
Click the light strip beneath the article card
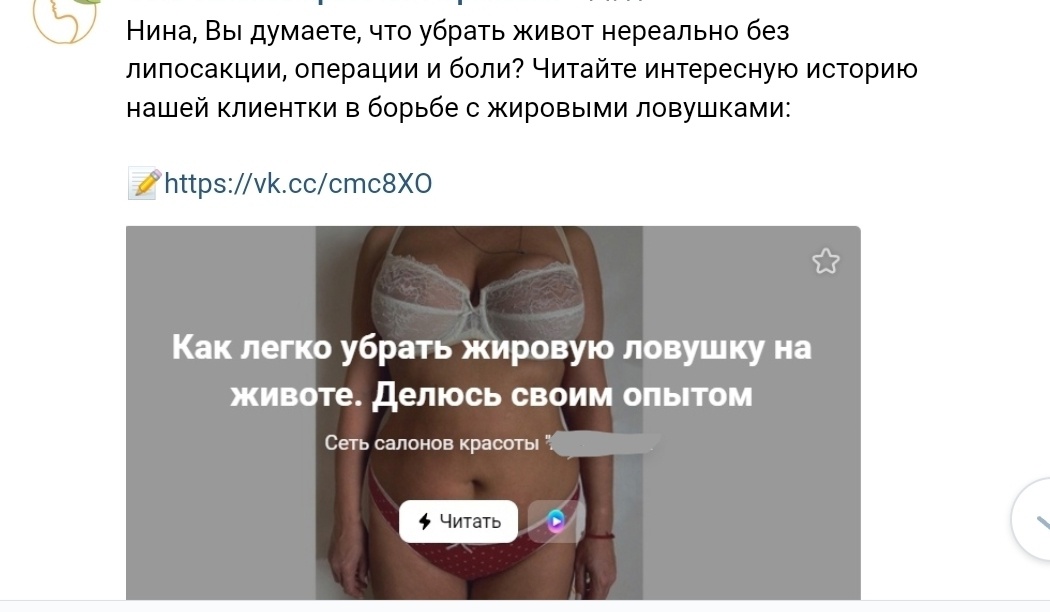click(x=525, y=606)
